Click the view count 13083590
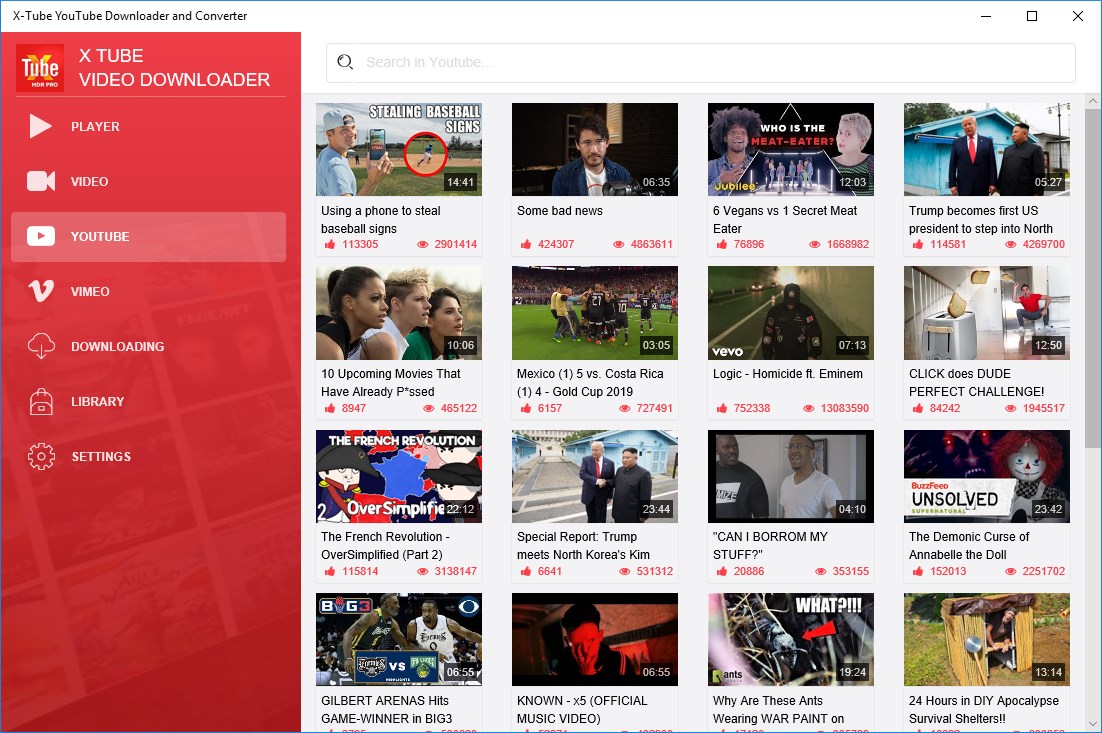The height and width of the screenshot is (733, 1102). tap(844, 408)
